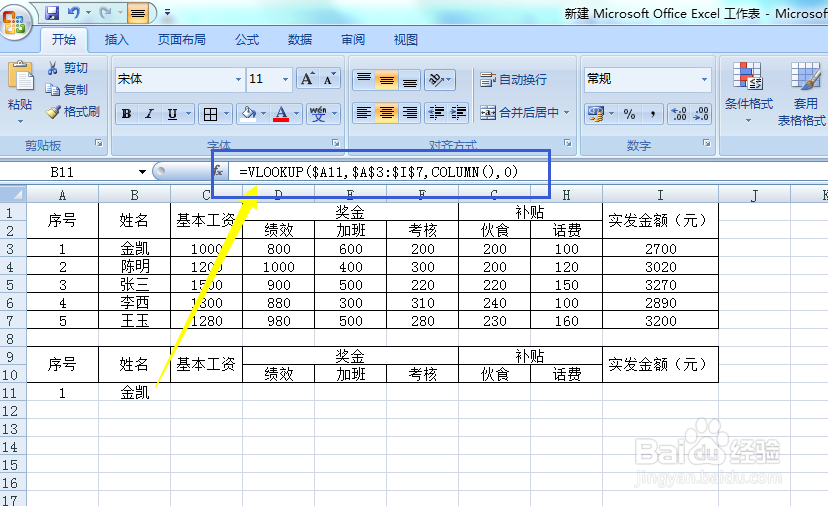Apply cell borders icon
Viewport: 828px width, 506px height.
coord(210,114)
